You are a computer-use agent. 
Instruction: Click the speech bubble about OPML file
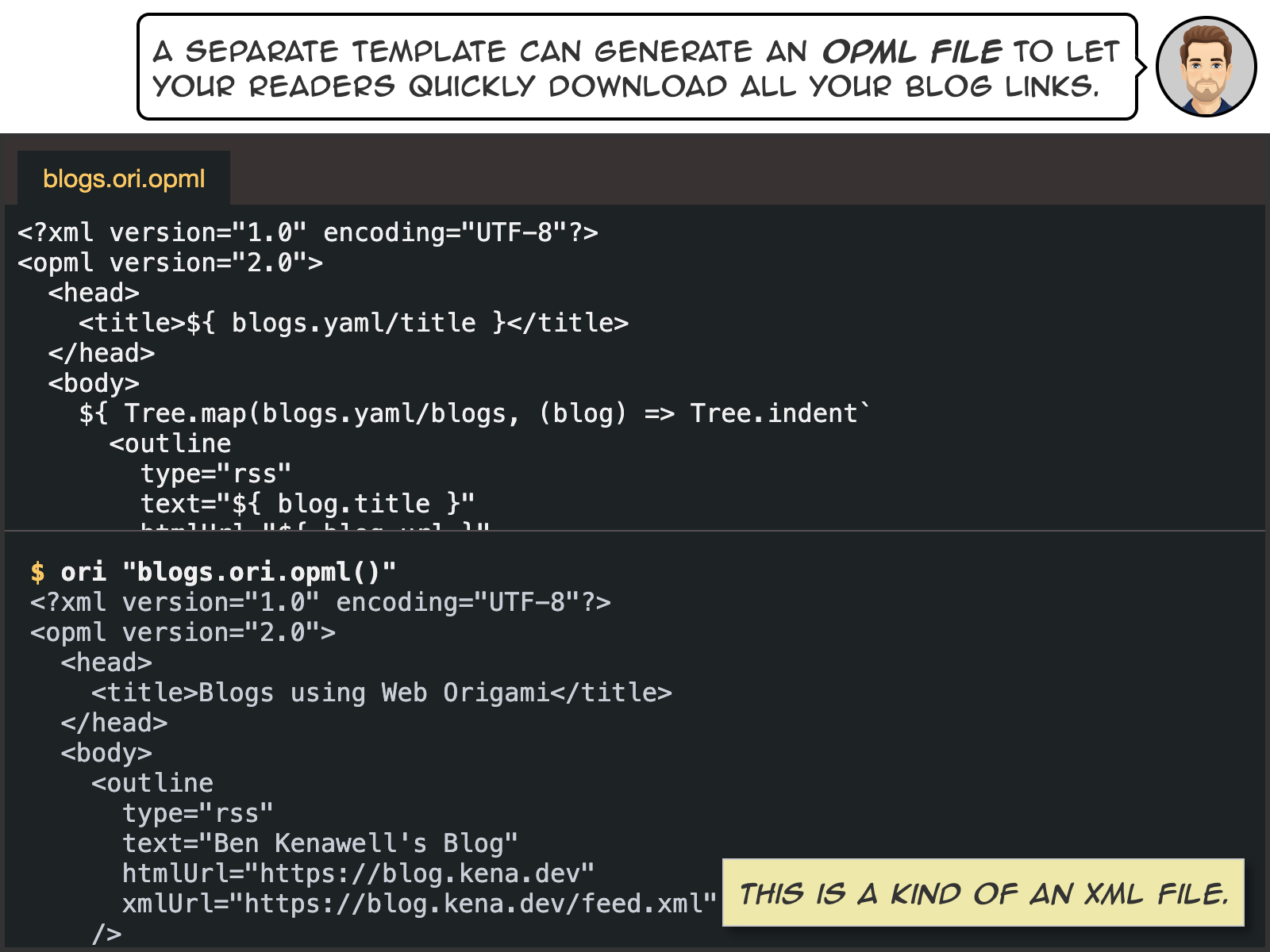637,67
